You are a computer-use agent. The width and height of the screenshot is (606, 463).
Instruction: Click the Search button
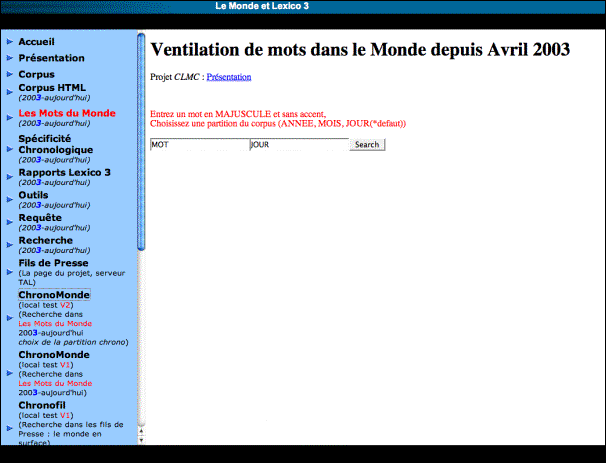pyautogui.click(x=367, y=145)
